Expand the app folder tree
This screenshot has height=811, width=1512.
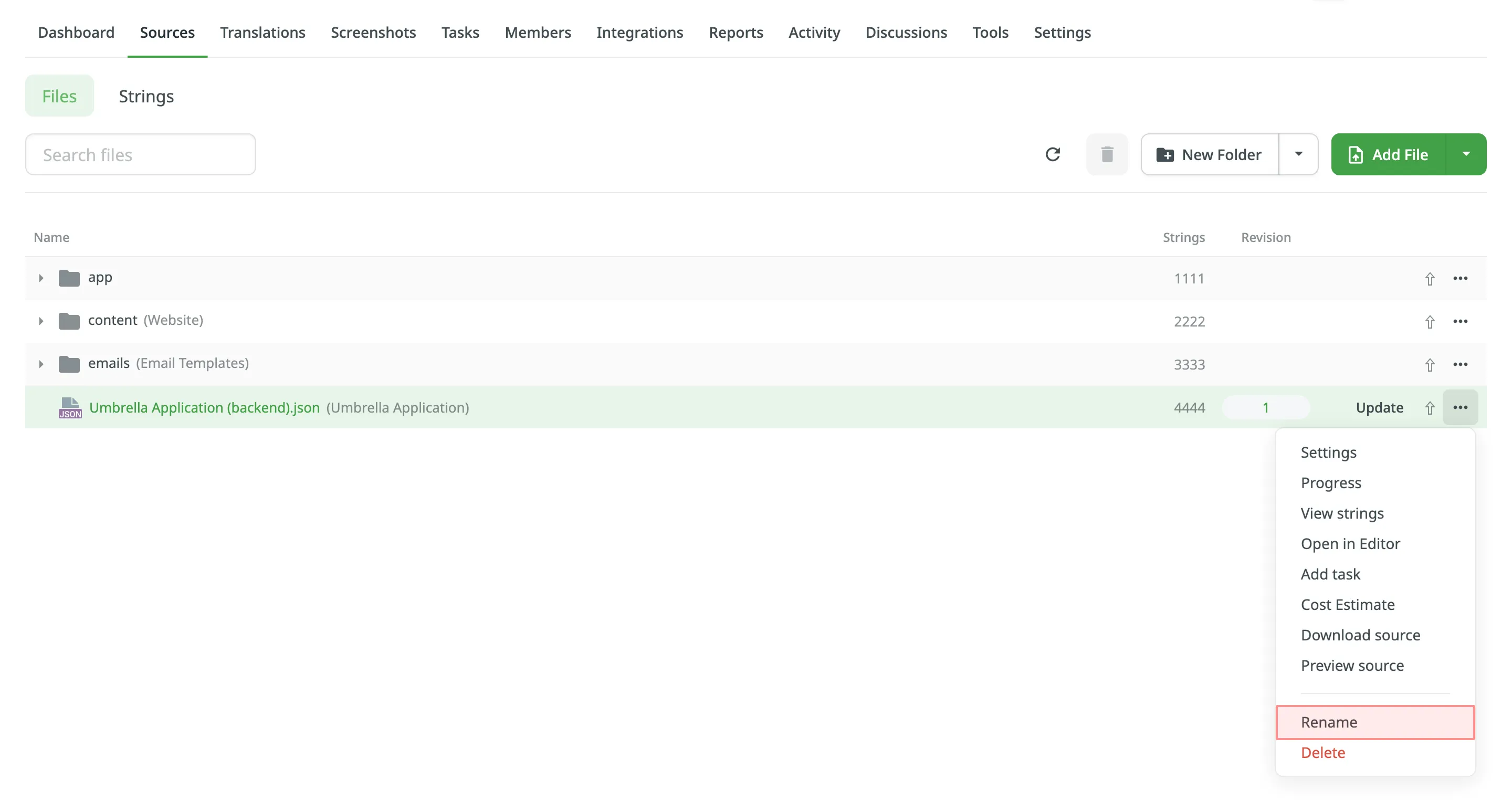[x=40, y=278]
